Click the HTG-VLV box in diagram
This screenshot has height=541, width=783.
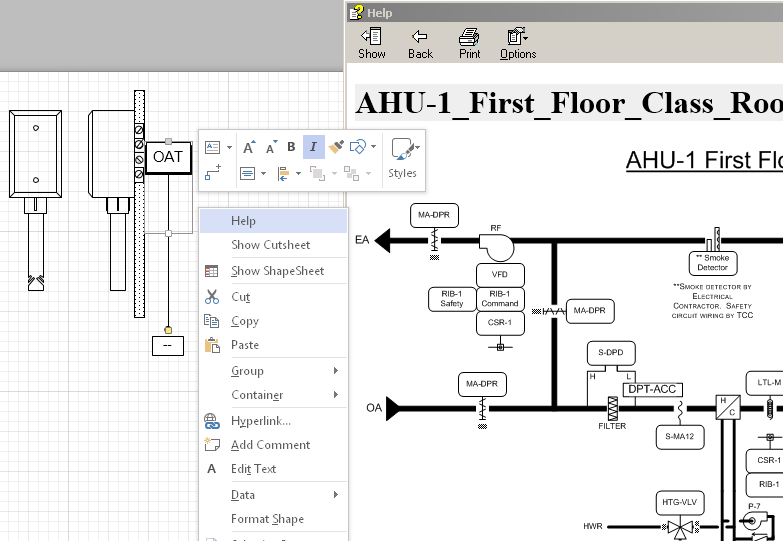click(x=680, y=503)
